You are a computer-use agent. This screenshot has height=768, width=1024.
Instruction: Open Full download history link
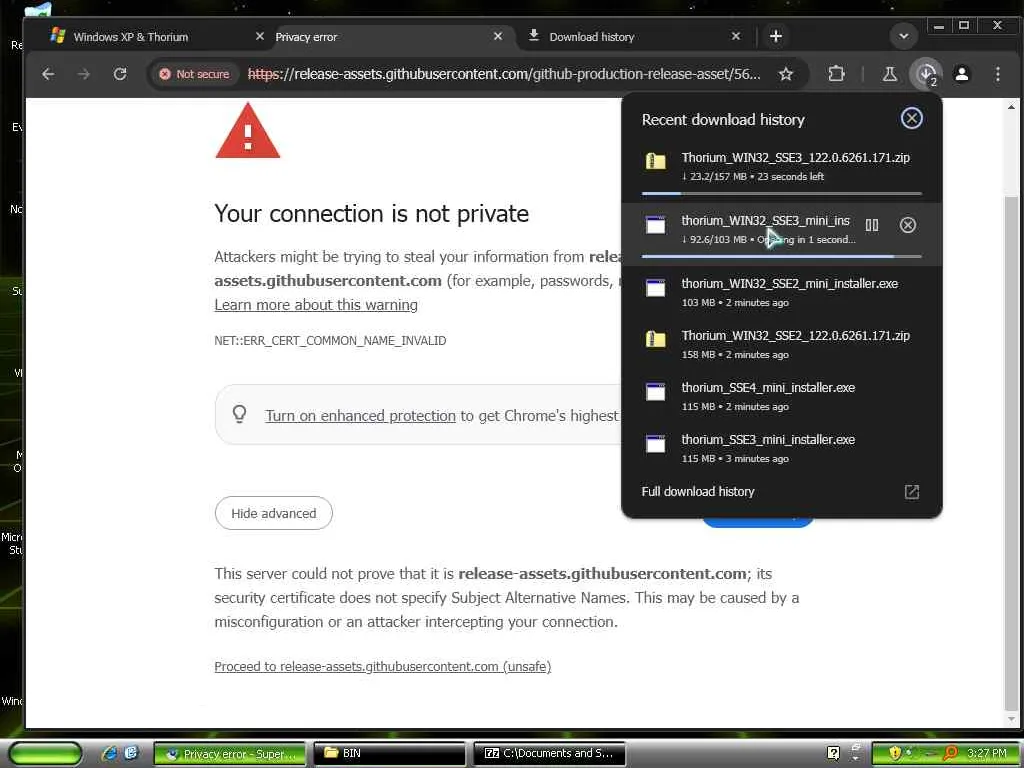coord(698,491)
